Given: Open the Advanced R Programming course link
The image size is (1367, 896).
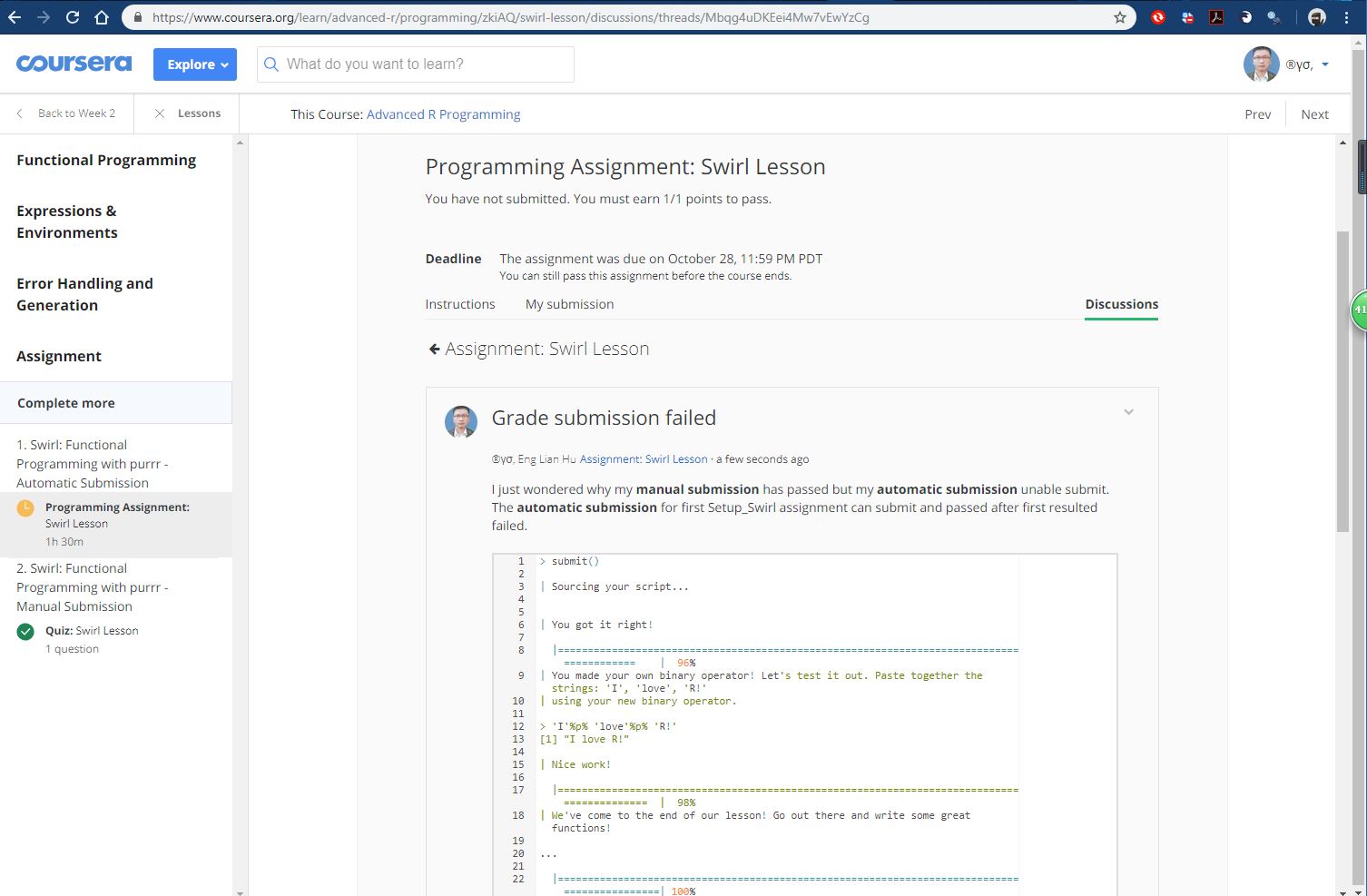Looking at the screenshot, I should 443,114.
